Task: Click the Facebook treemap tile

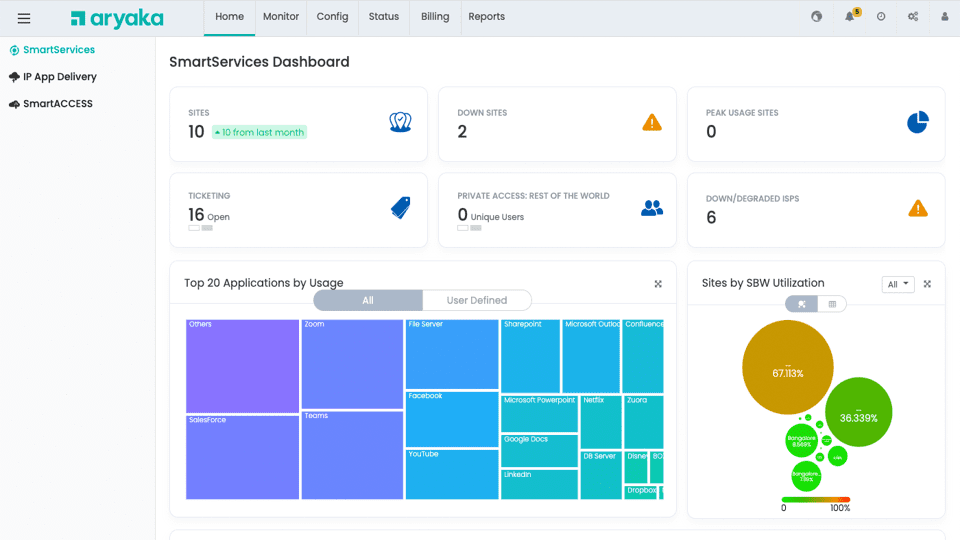Action: tap(452, 419)
